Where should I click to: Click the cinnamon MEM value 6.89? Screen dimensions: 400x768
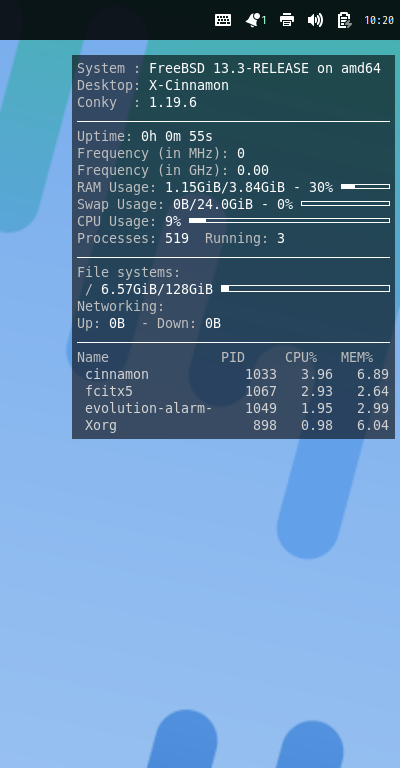click(x=373, y=374)
